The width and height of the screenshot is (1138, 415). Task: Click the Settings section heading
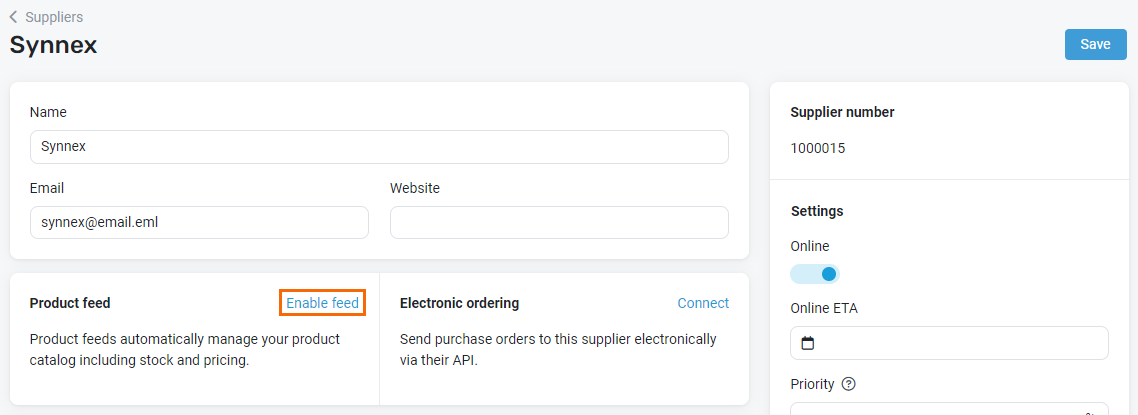tap(817, 211)
